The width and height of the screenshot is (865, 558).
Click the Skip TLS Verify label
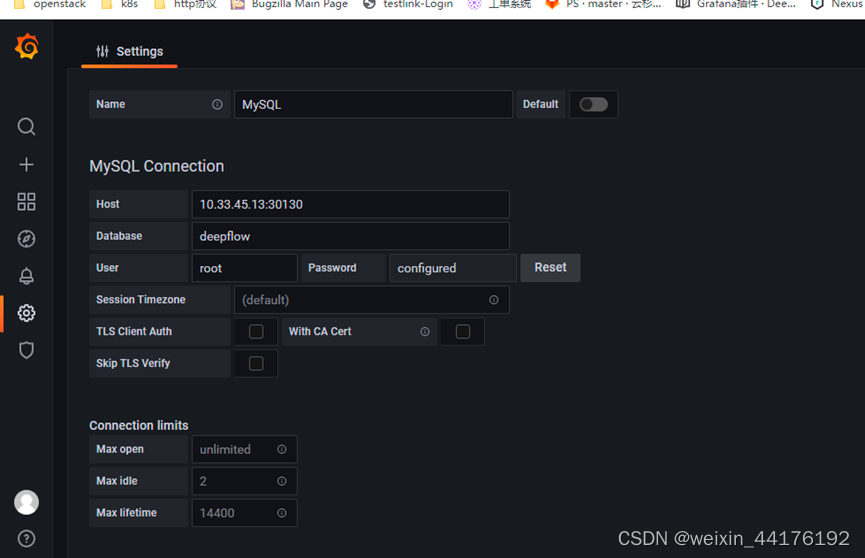[133, 363]
